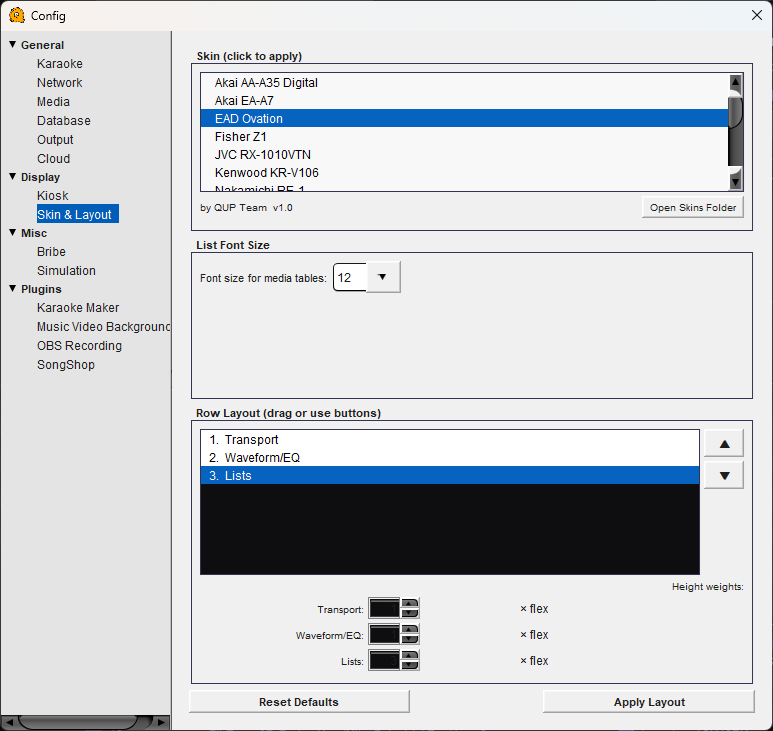Increase the Waveform/EQ height weight
This screenshot has height=731, width=773.
point(410,629)
